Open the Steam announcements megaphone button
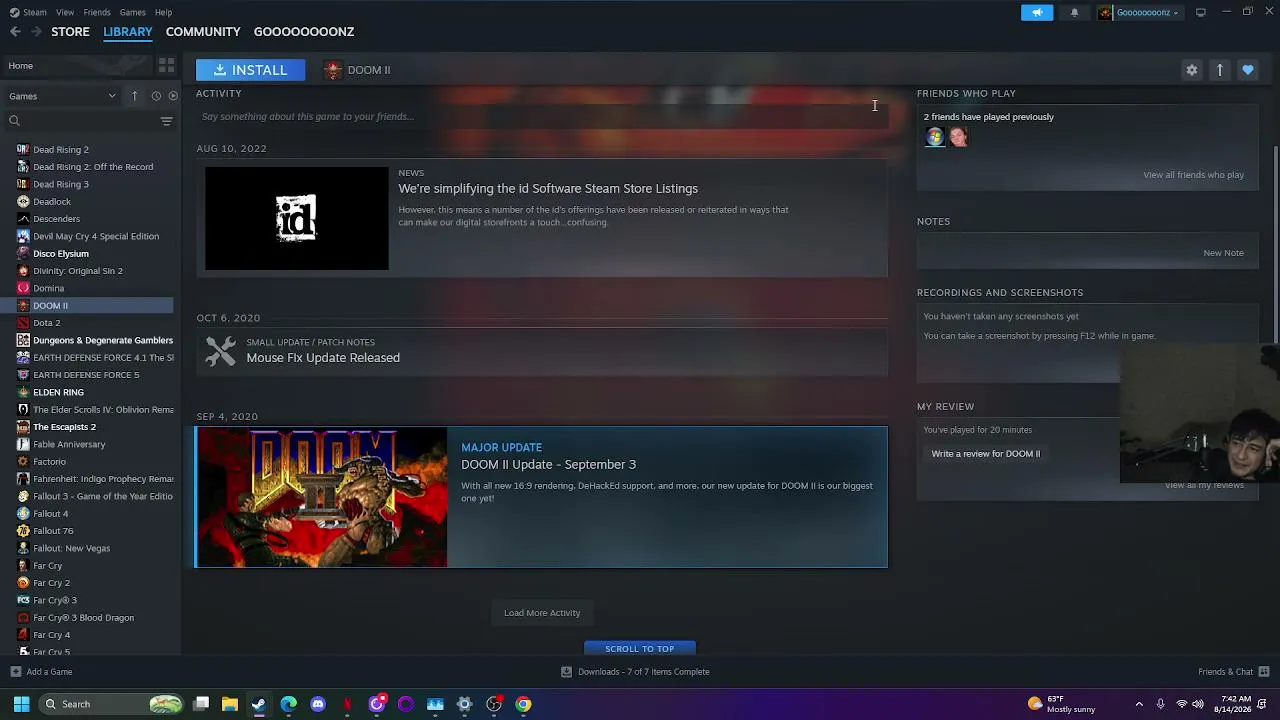The width and height of the screenshot is (1280, 720). 1037,12
